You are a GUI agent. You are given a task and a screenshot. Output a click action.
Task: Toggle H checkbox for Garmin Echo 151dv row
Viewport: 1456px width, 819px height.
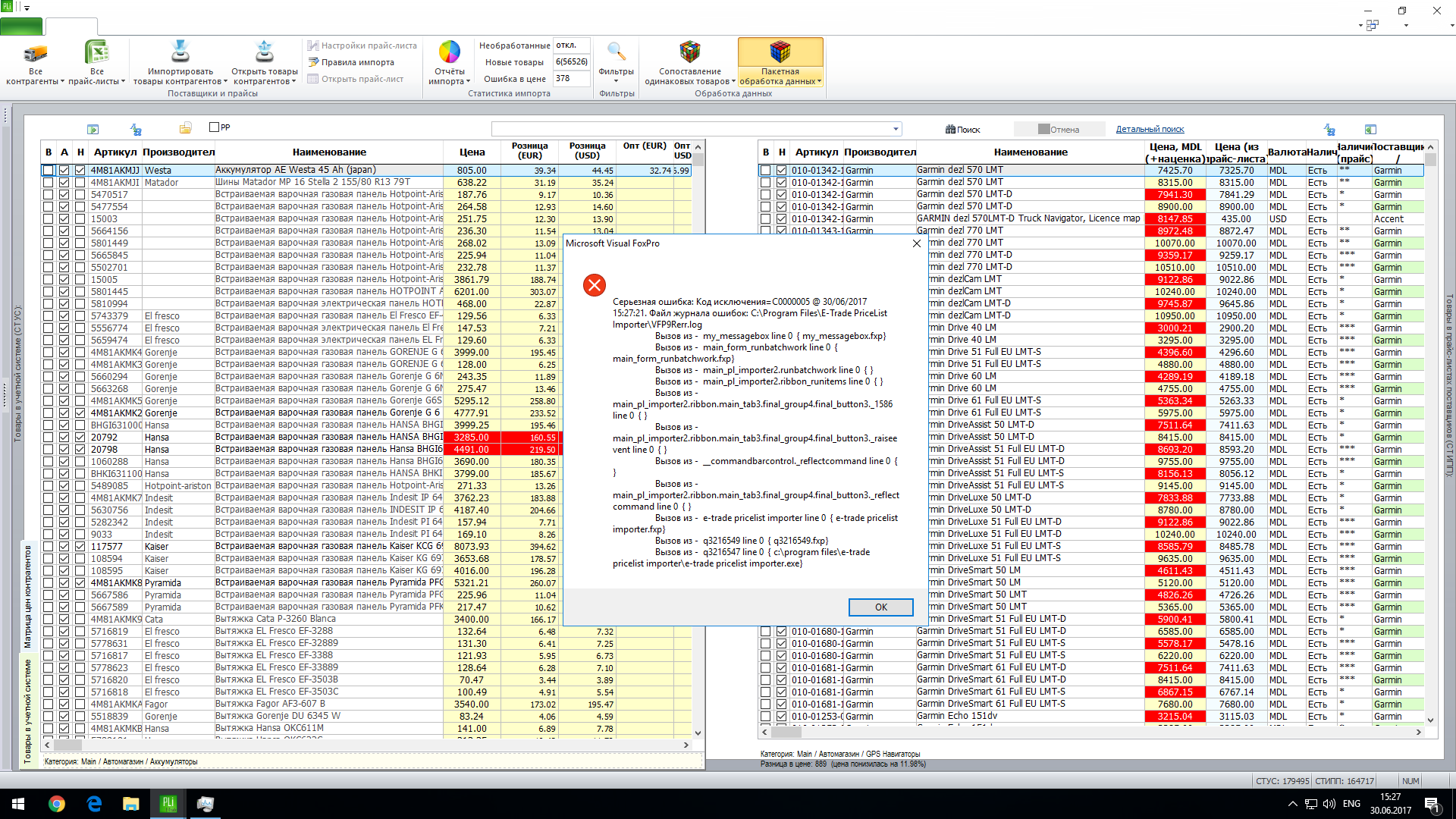(782, 717)
